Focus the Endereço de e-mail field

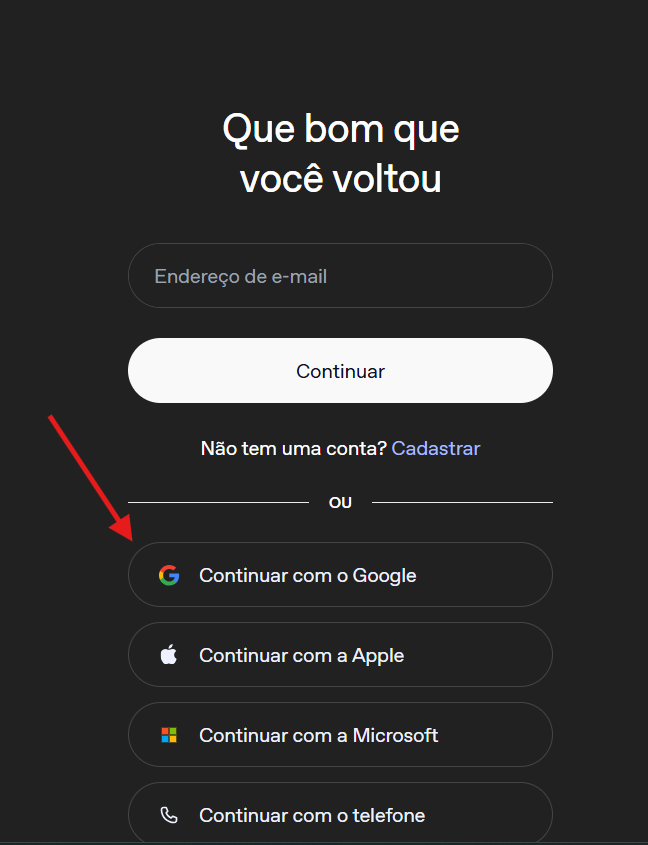coord(340,276)
